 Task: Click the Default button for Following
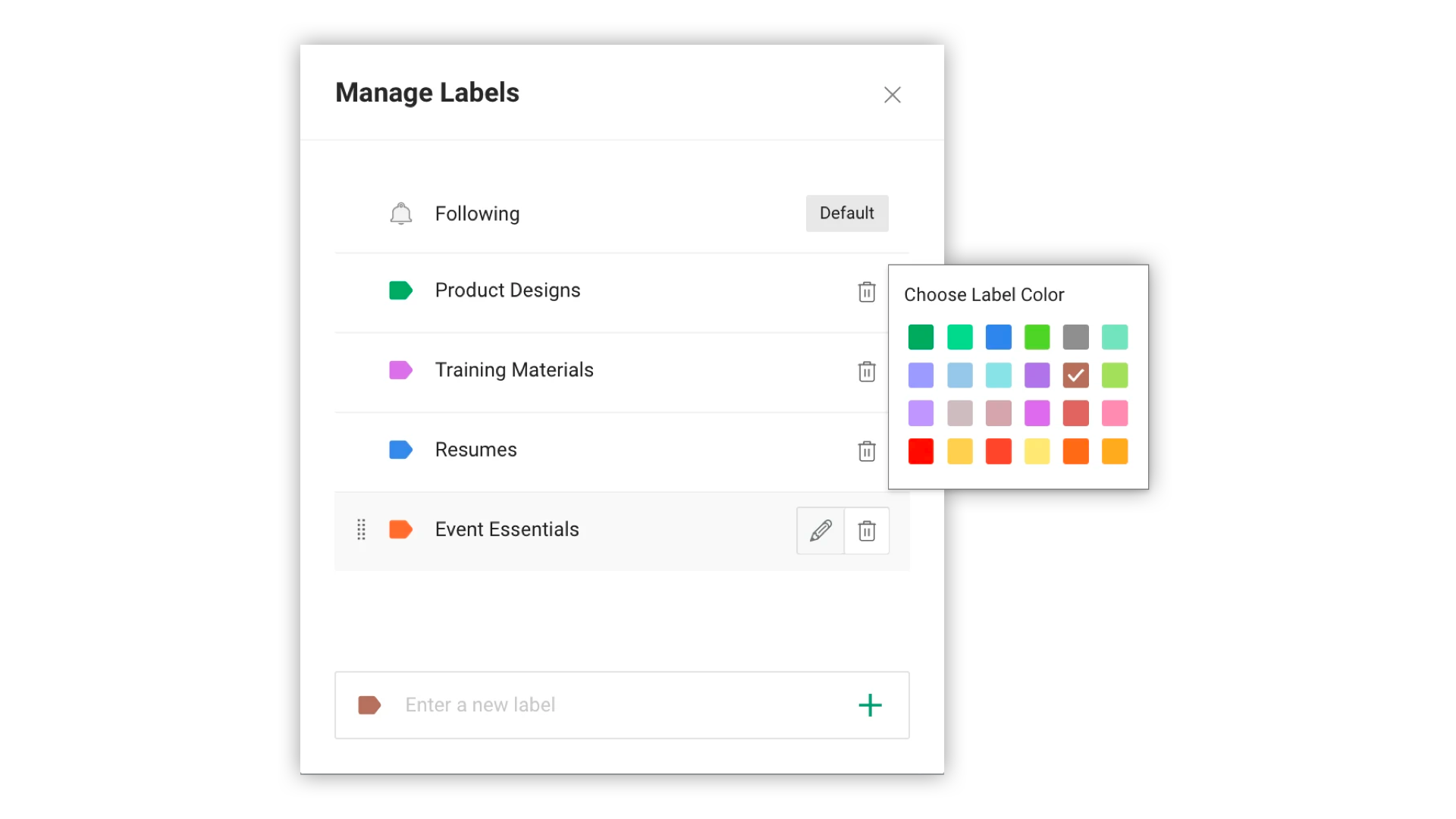coord(847,213)
